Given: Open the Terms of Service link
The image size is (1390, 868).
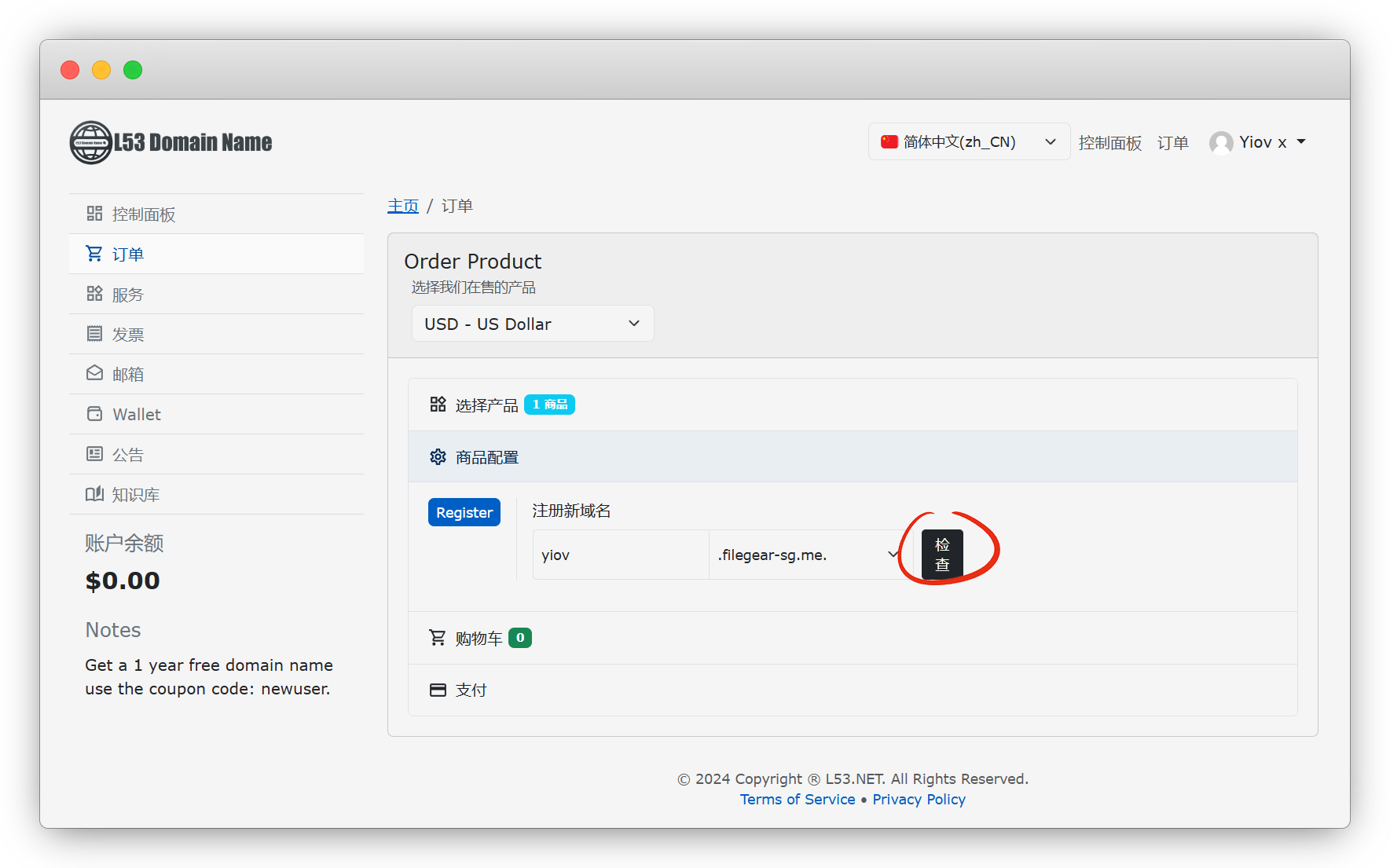Looking at the screenshot, I should 797,799.
